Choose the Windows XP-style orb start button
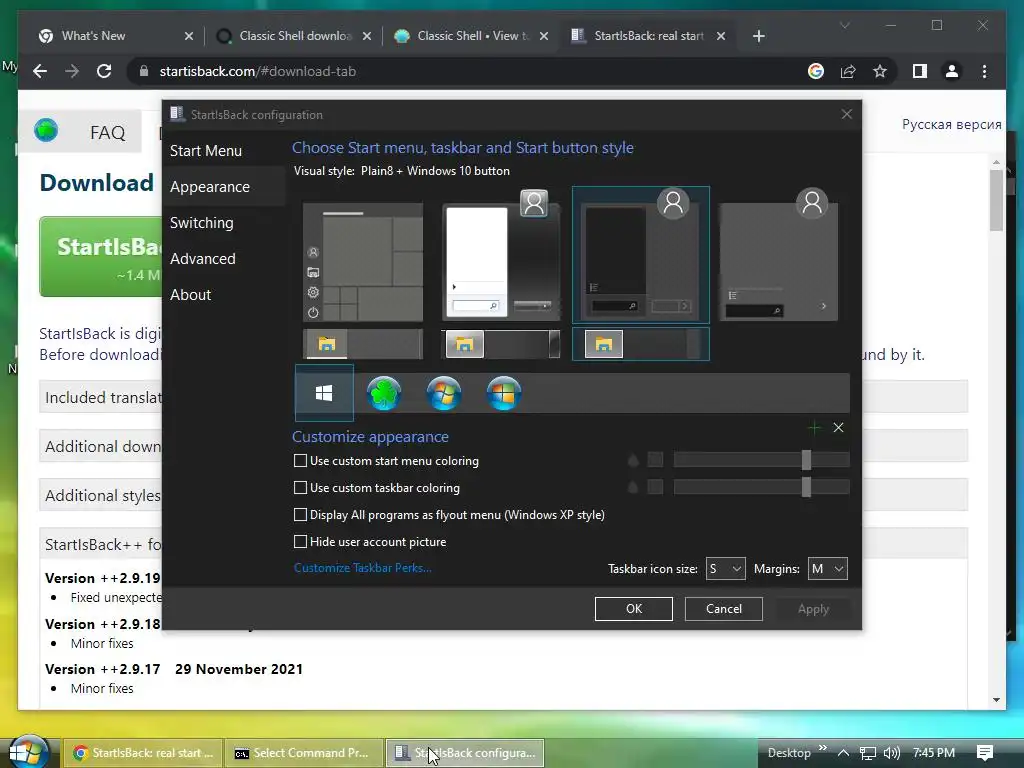This screenshot has width=1024, height=768. tap(504, 393)
